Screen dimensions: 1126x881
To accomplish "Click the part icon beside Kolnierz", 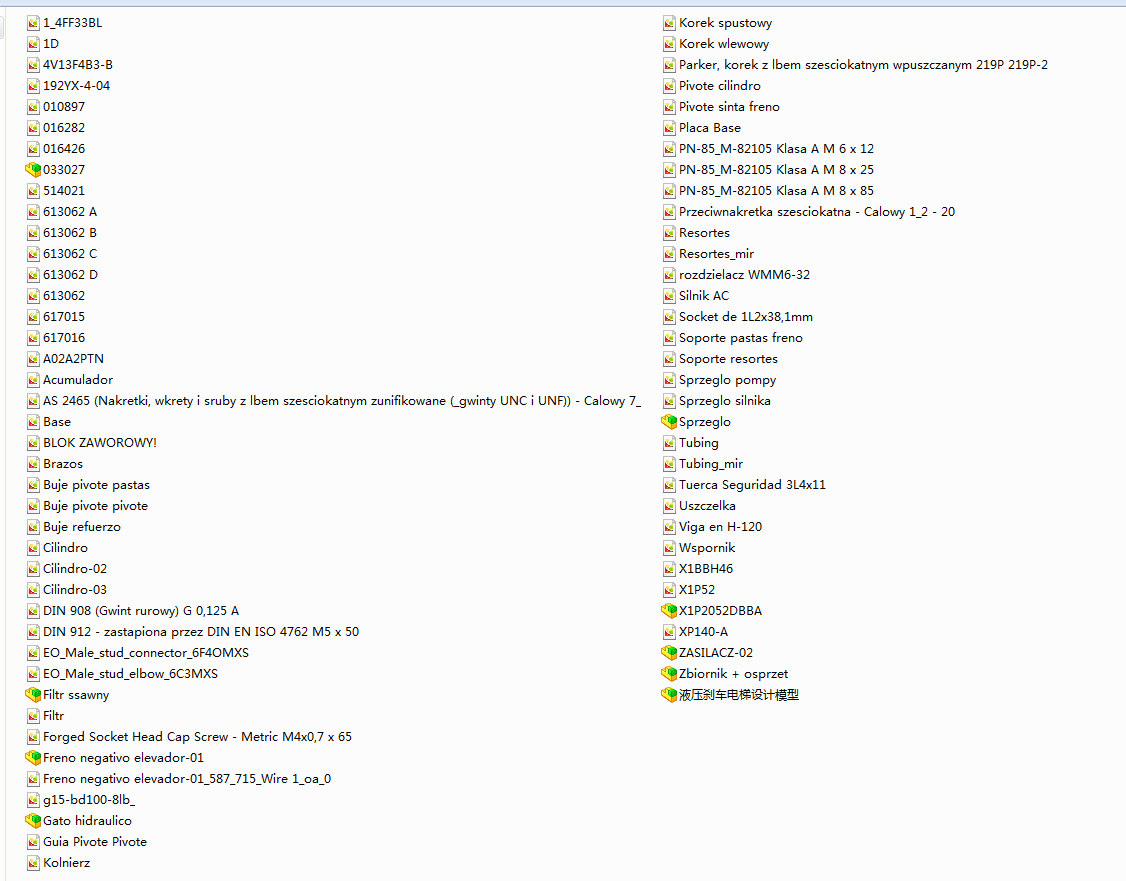I will click(x=33, y=863).
